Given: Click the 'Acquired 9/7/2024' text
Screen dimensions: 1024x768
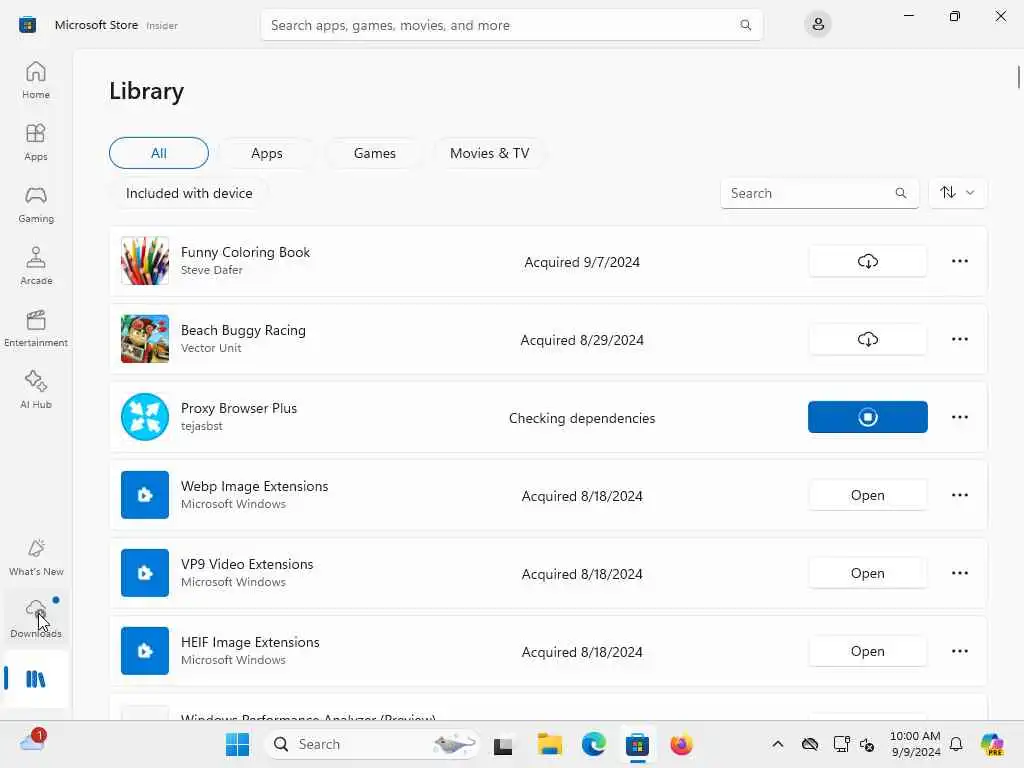Looking at the screenshot, I should tap(582, 262).
